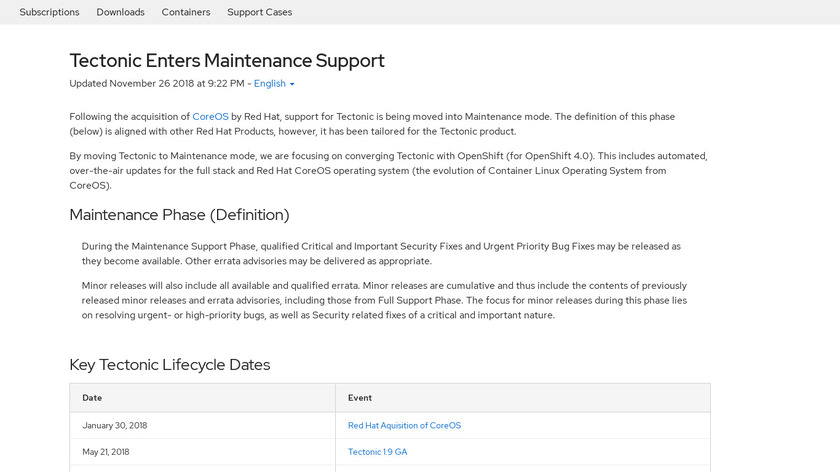Select Containers in the top navigation
This screenshot has height=472, width=840.
pyautogui.click(x=186, y=12)
